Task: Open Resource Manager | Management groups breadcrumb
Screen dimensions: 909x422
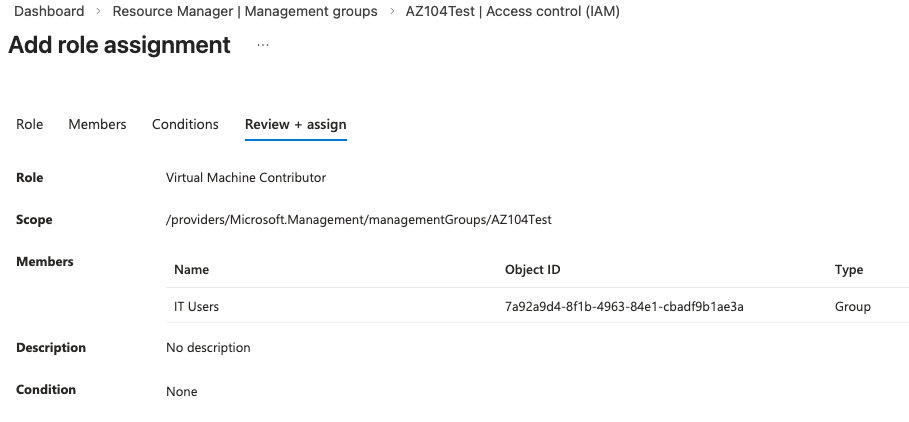Action: (245, 12)
